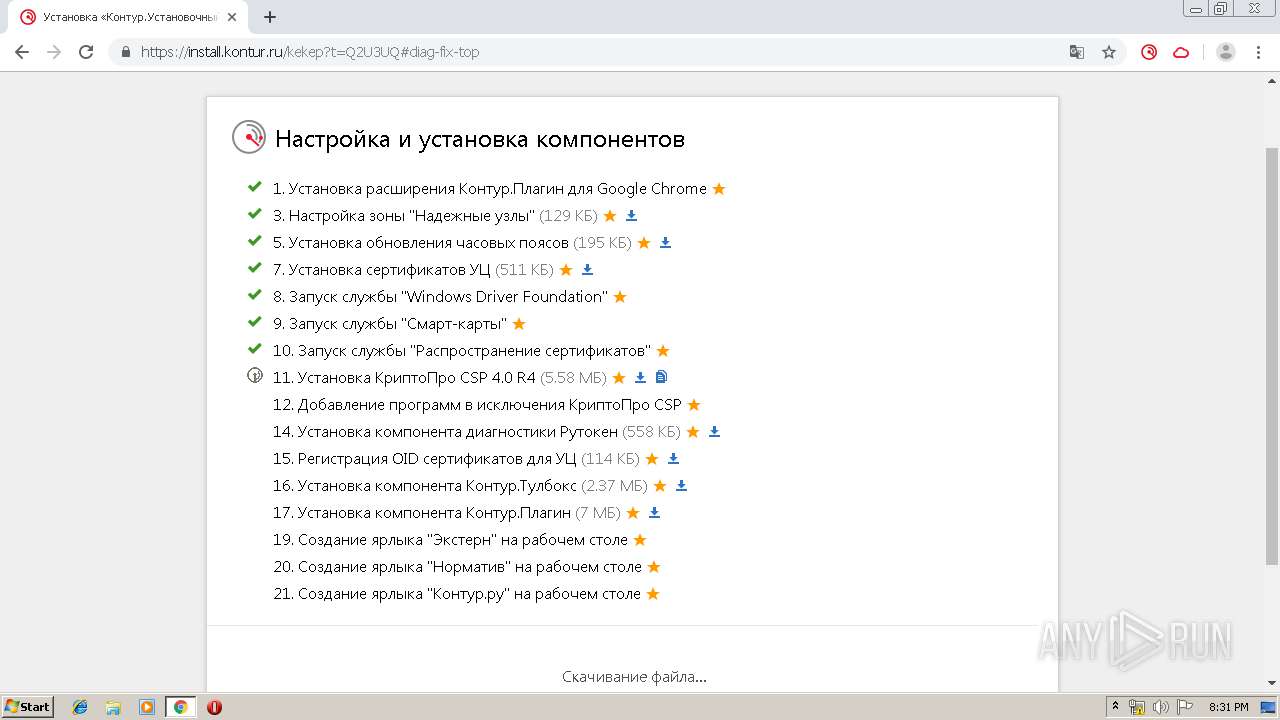
Task: Click the "Скачивание файла..." status text
Action: pyautogui.click(x=634, y=677)
